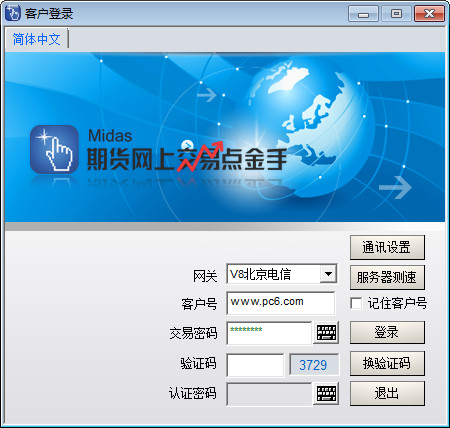Click the captcha code 3729

314,365
